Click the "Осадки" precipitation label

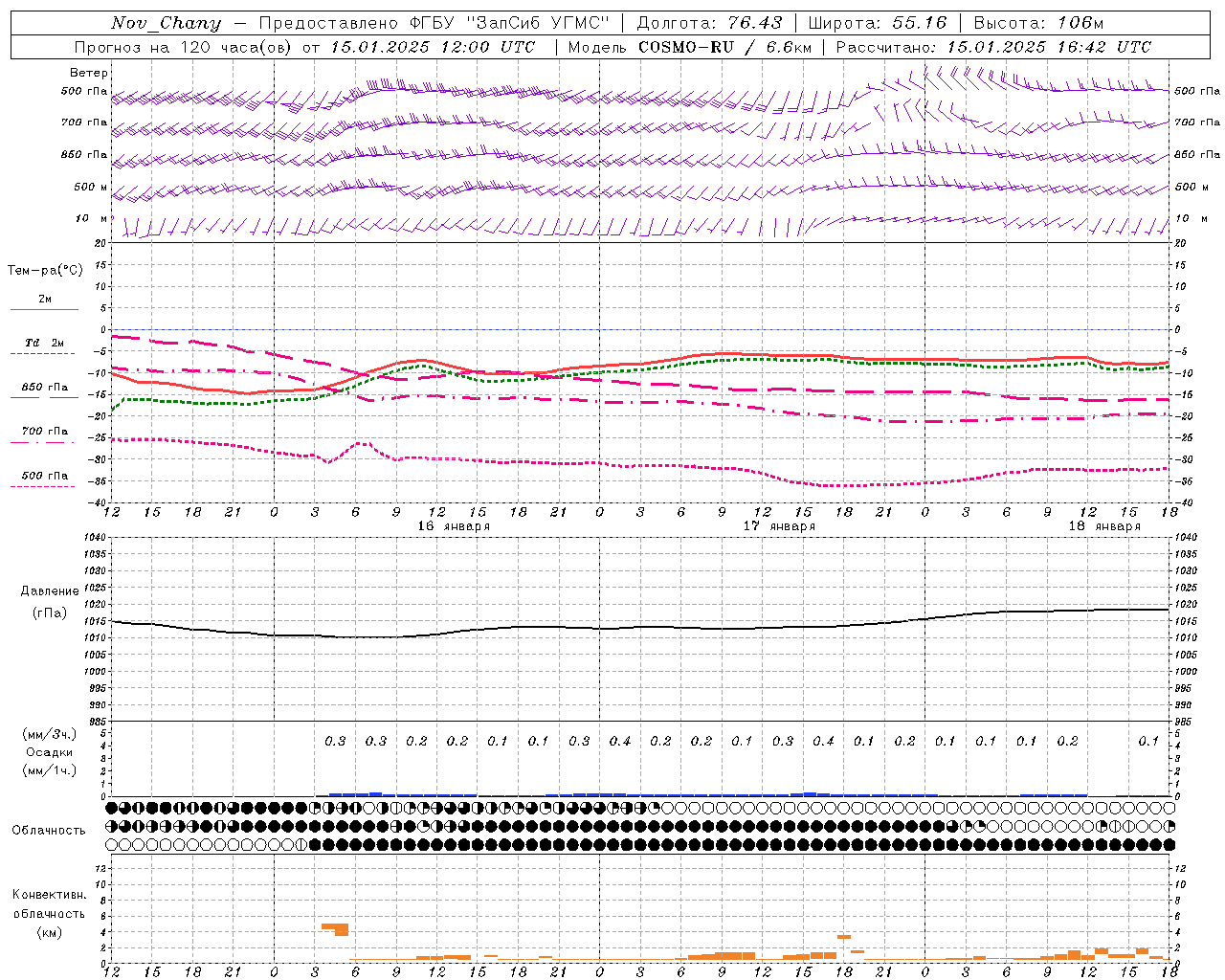(x=50, y=752)
